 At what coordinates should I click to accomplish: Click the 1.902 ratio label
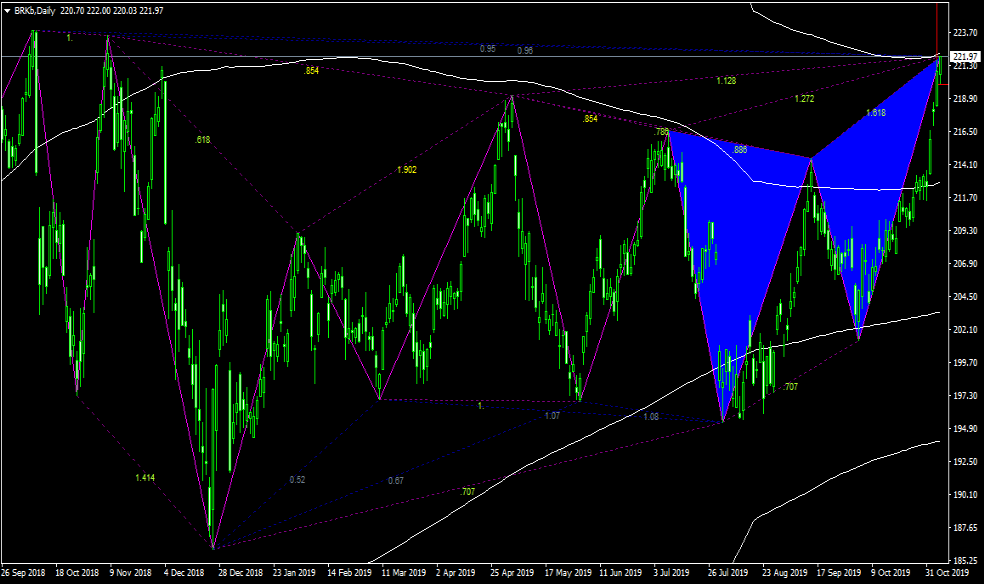click(407, 170)
